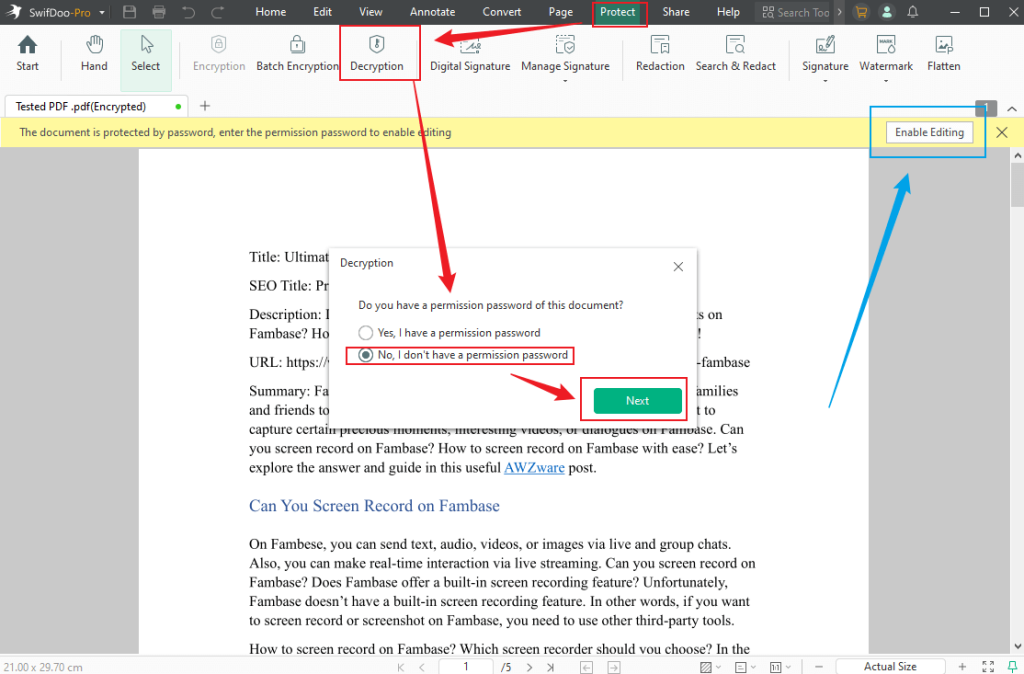This screenshot has height=674, width=1024.
Task: Open the Watermark tool
Action: 885,52
